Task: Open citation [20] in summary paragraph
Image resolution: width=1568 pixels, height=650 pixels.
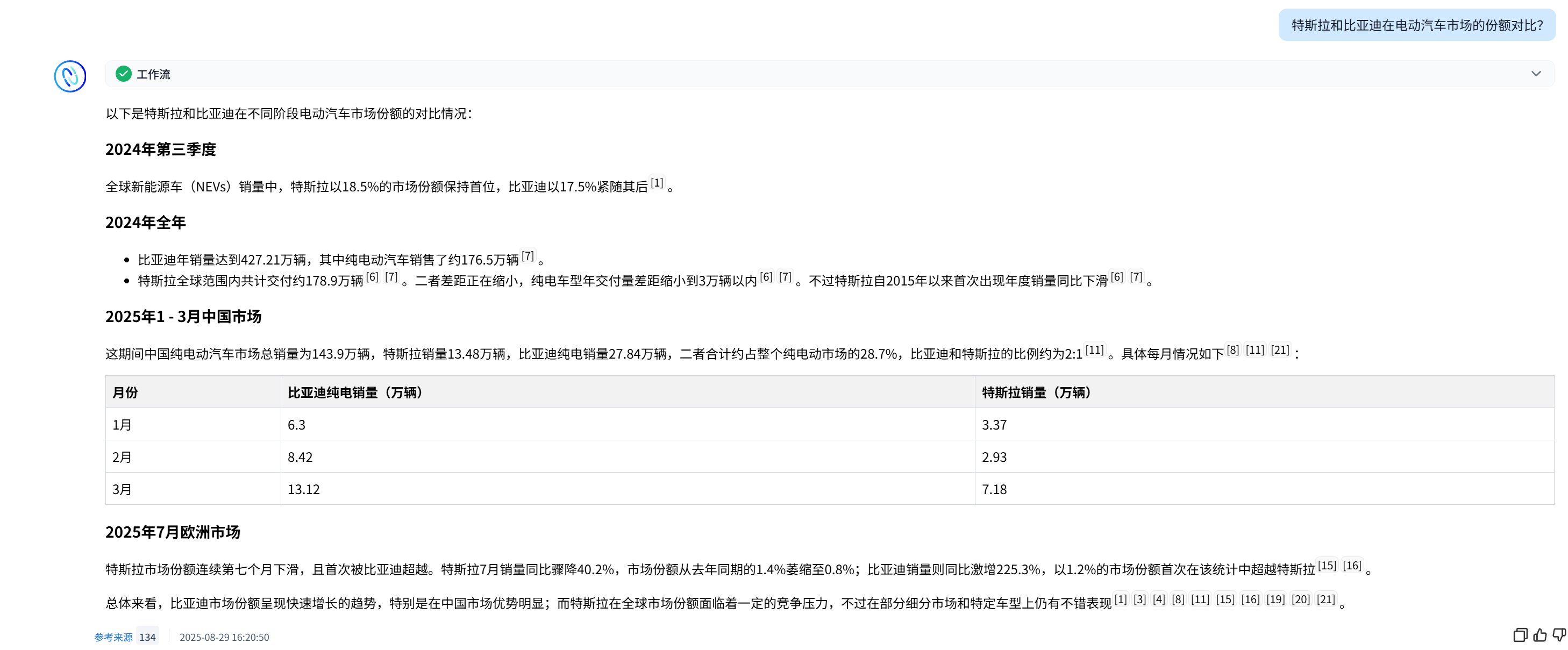Action: (x=1301, y=599)
